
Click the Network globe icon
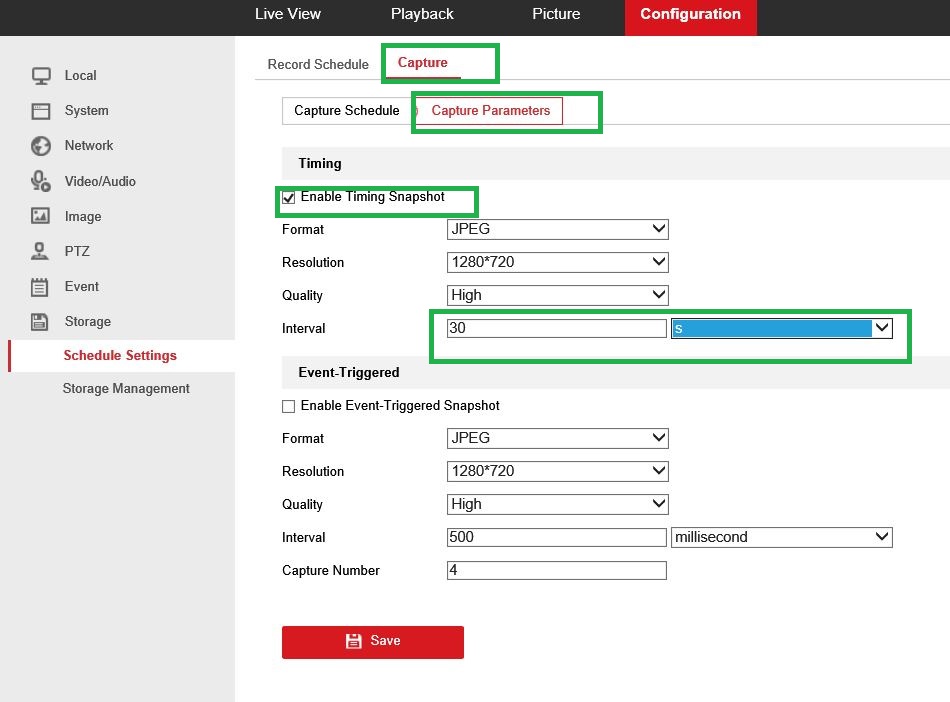click(41, 146)
